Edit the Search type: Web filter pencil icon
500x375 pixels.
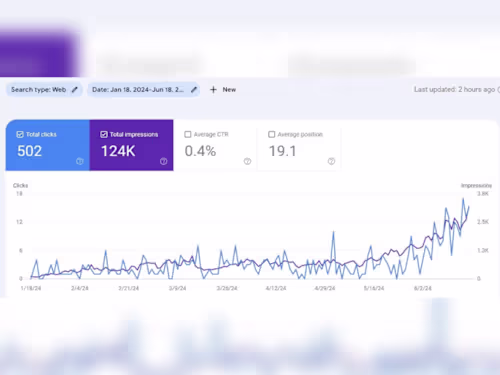75,89
